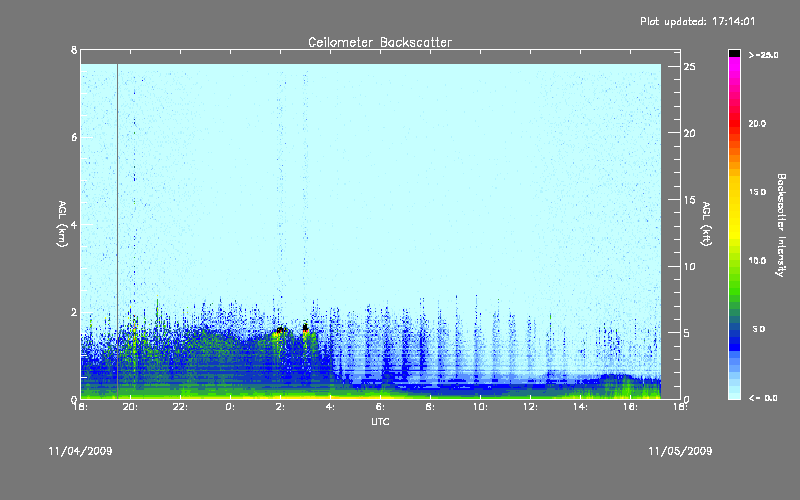Click the 4 km tick on AGL axis
Screen dimensions: 800x500
[x=74, y=224]
